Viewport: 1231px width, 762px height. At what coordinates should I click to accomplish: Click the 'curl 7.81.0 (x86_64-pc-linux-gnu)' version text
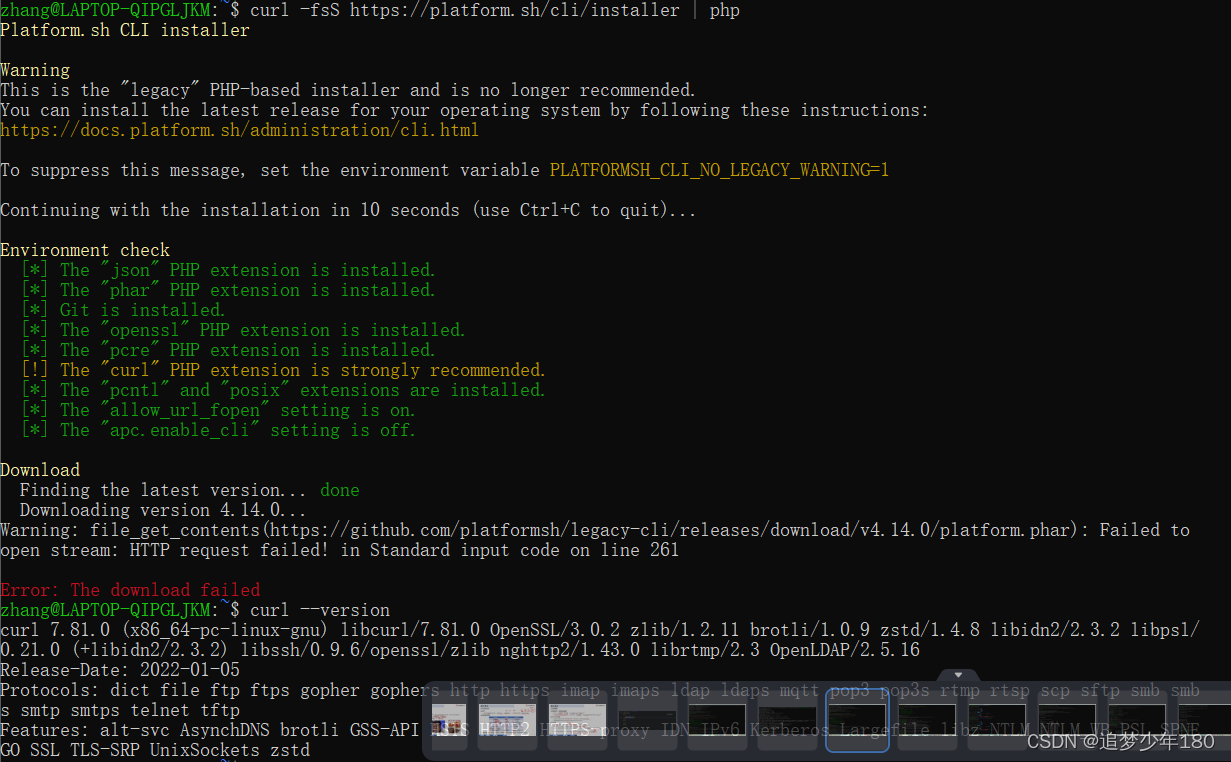coord(165,630)
